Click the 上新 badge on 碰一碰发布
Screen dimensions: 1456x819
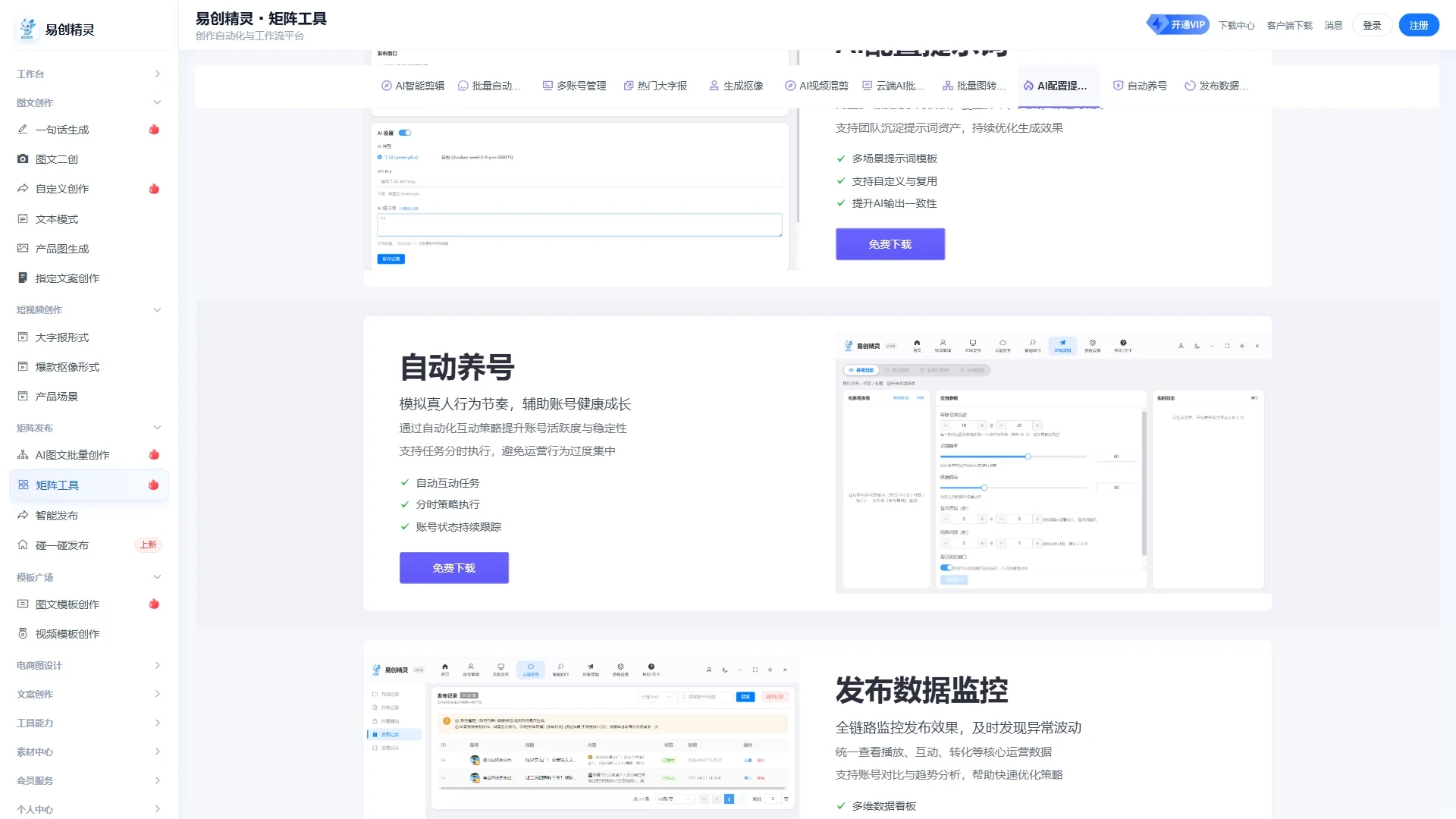pos(148,545)
